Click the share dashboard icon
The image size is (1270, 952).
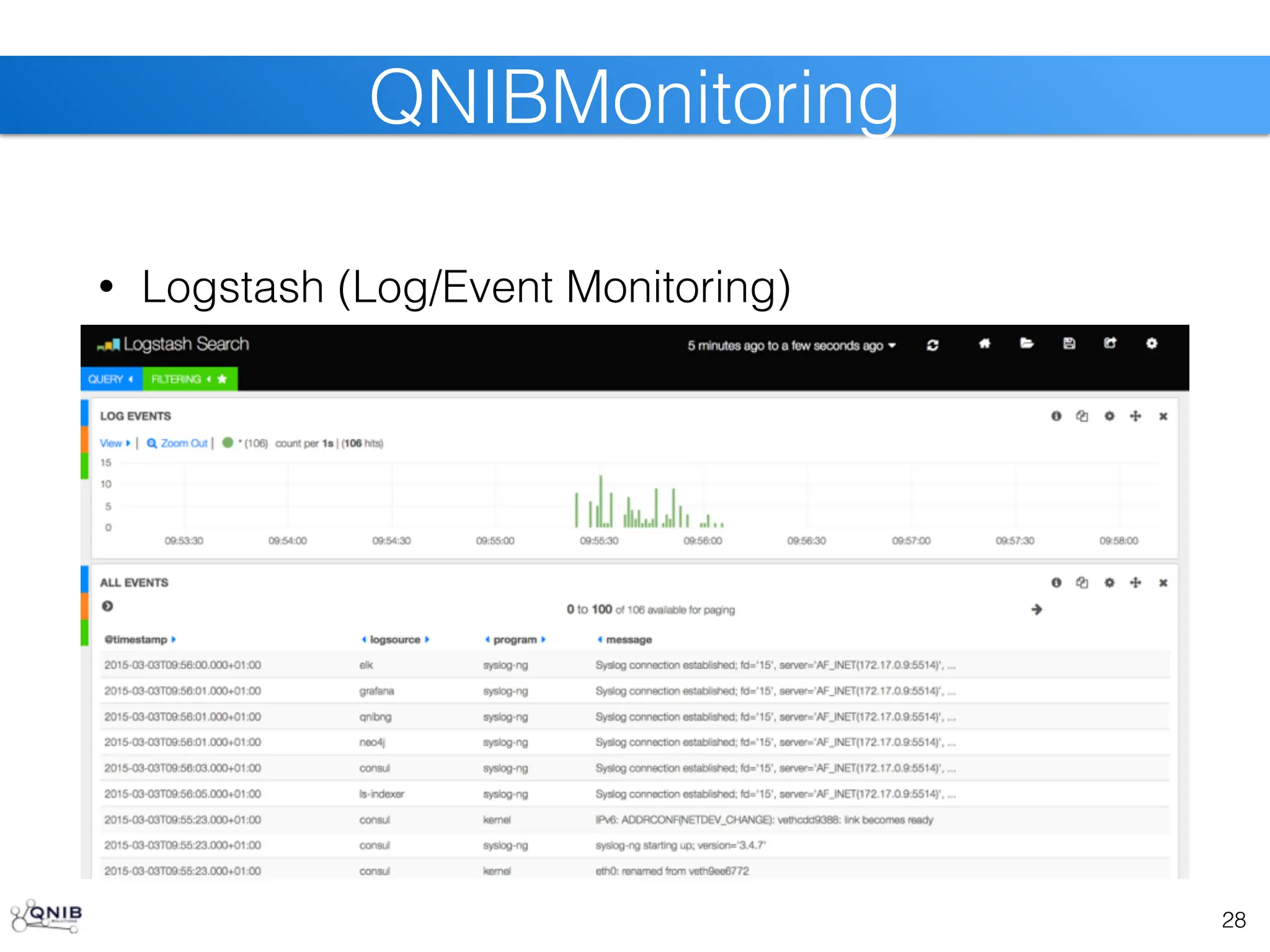tap(1110, 343)
